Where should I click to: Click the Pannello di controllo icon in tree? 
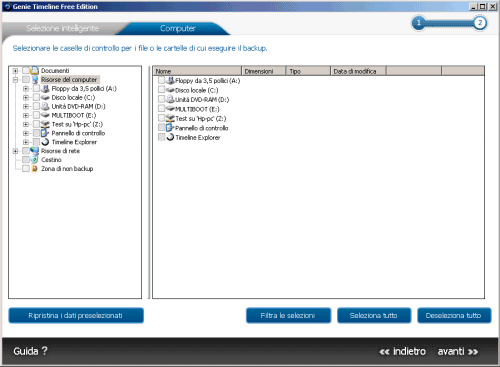click(45, 133)
